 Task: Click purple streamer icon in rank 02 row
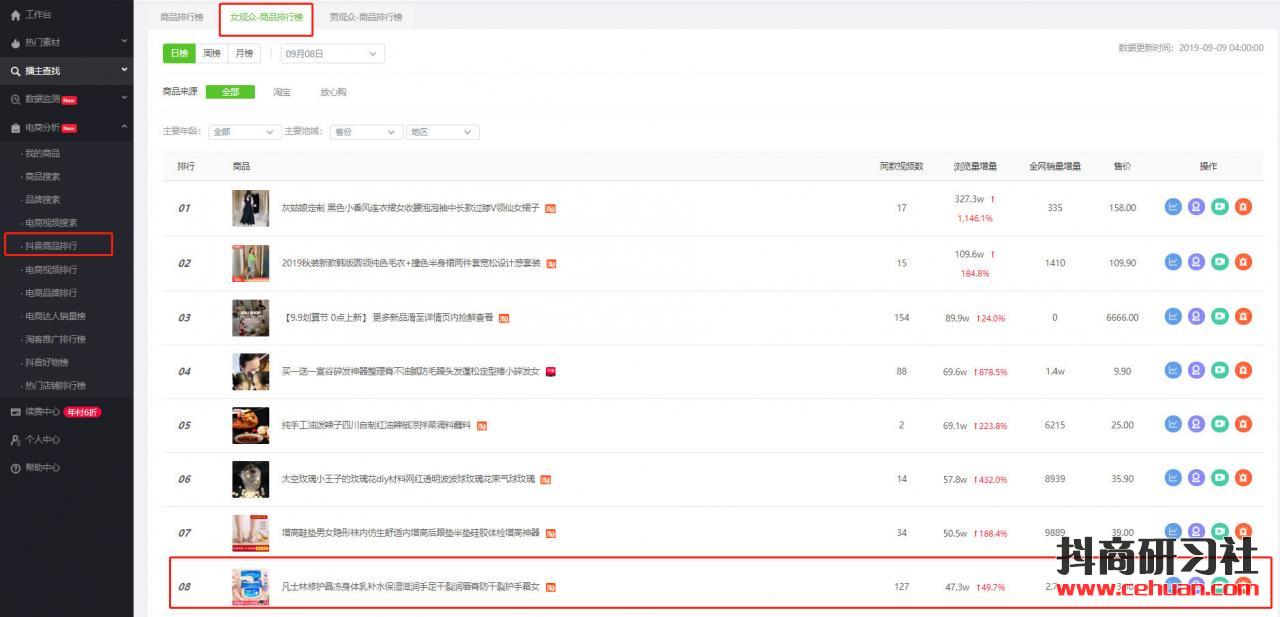point(1196,262)
